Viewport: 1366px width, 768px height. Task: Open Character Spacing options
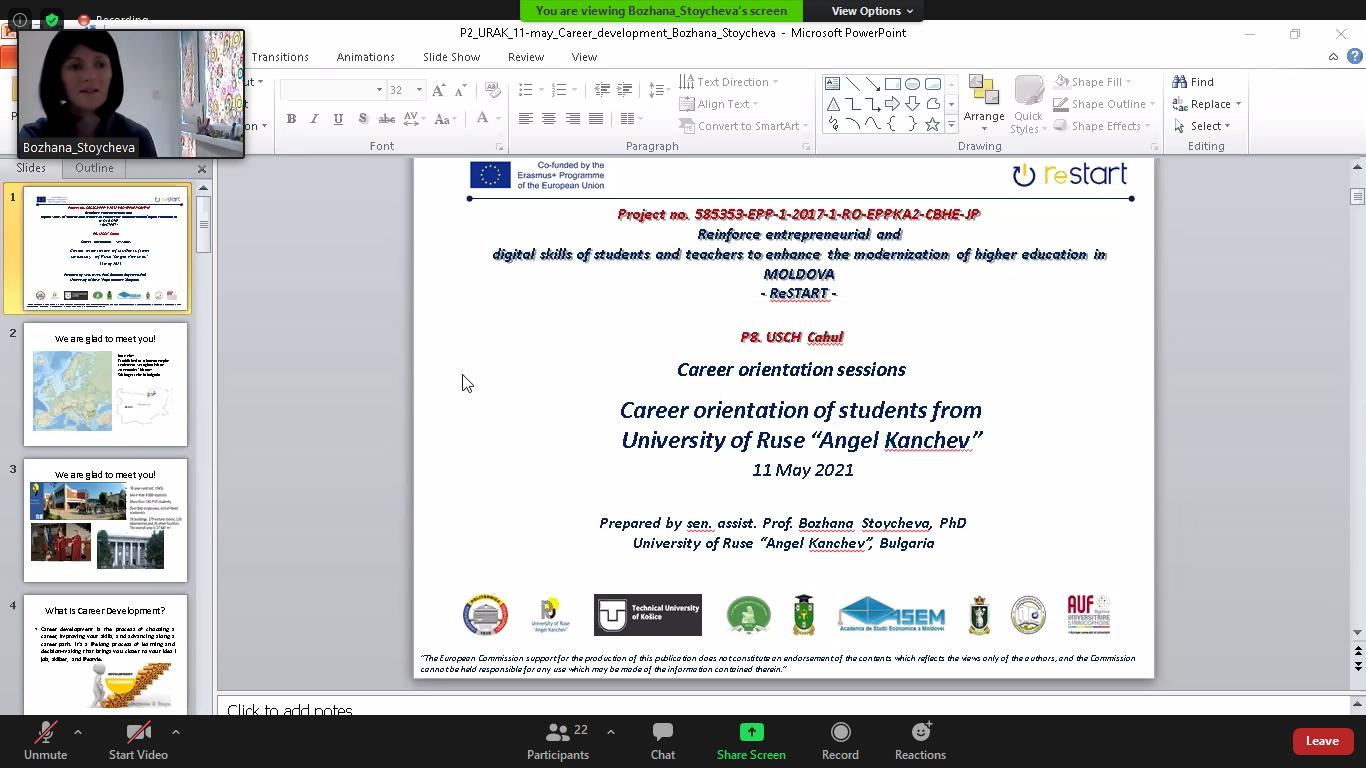[x=416, y=119]
